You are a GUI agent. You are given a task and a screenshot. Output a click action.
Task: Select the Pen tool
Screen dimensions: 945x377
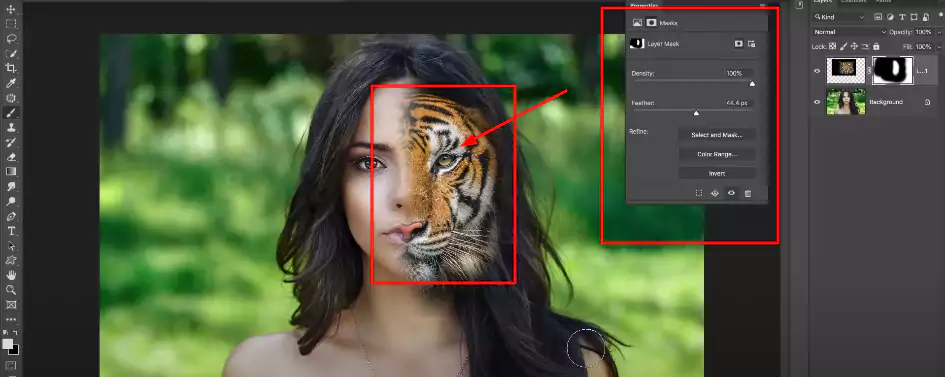11,216
